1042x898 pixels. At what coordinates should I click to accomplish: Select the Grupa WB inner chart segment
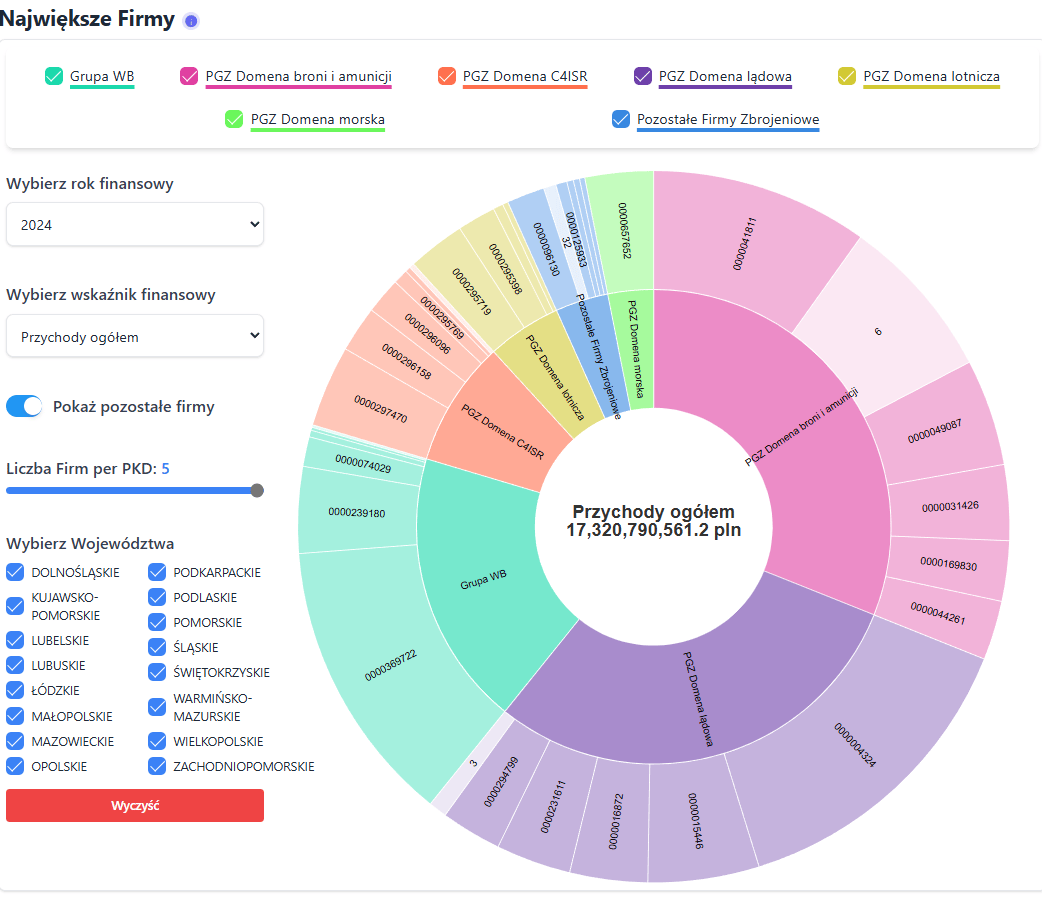tap(482, 580)
